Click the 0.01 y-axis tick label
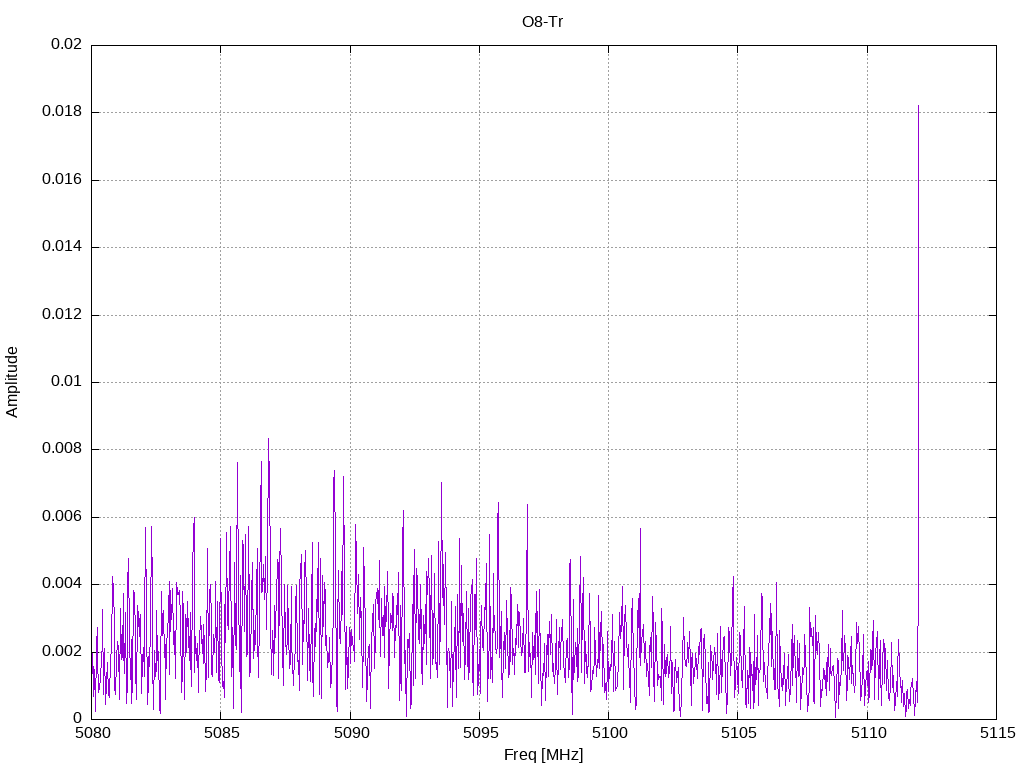 point(66,382)
